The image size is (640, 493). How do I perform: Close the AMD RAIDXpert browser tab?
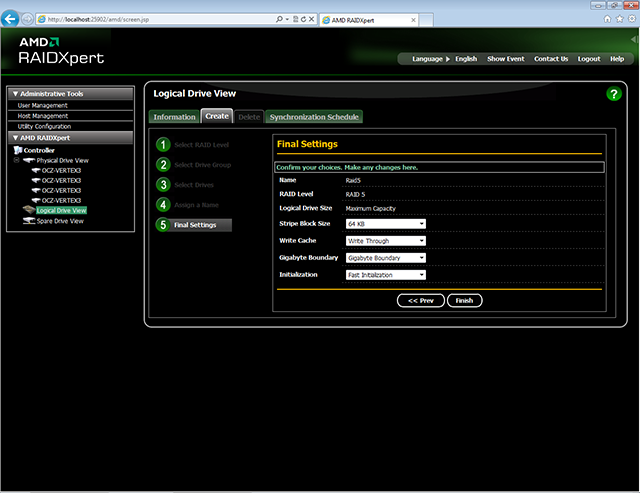413,20
